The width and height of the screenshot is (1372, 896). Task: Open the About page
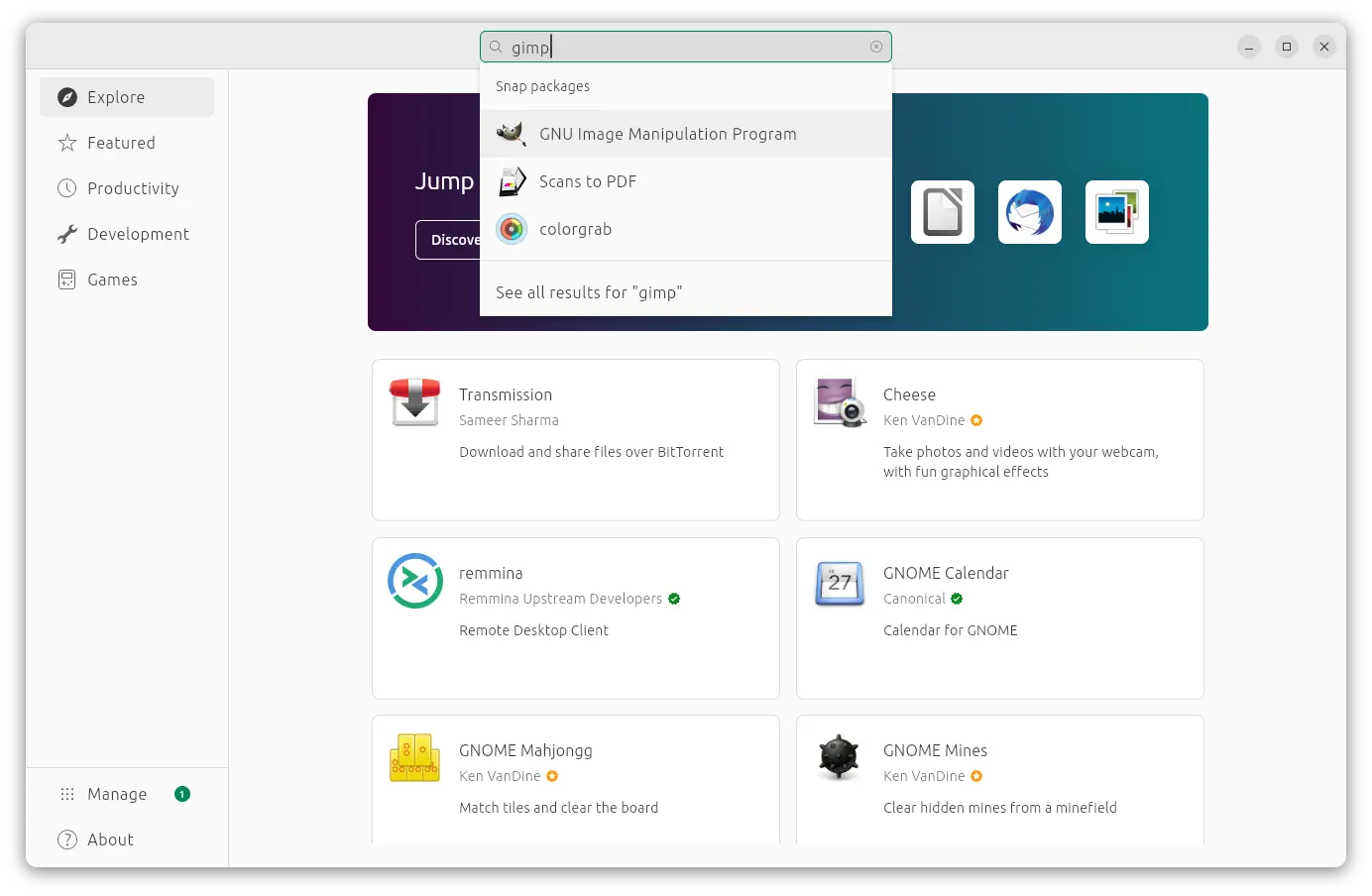pyautogui.click(x=127, y=840)
